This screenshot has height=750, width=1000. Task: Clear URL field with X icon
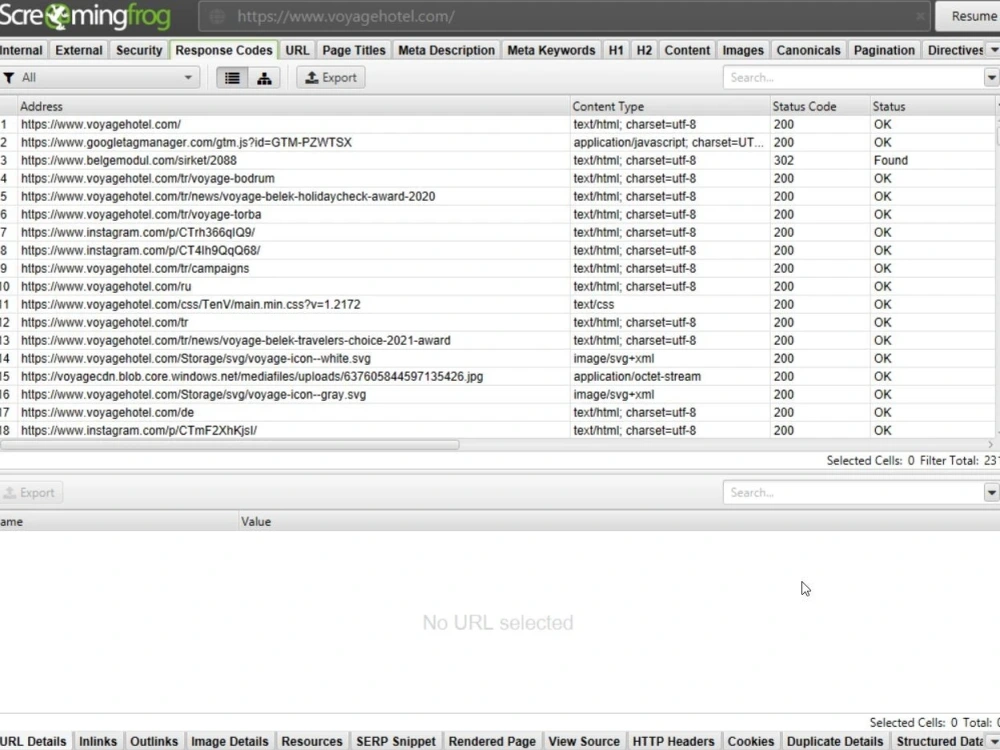point(920,16)
